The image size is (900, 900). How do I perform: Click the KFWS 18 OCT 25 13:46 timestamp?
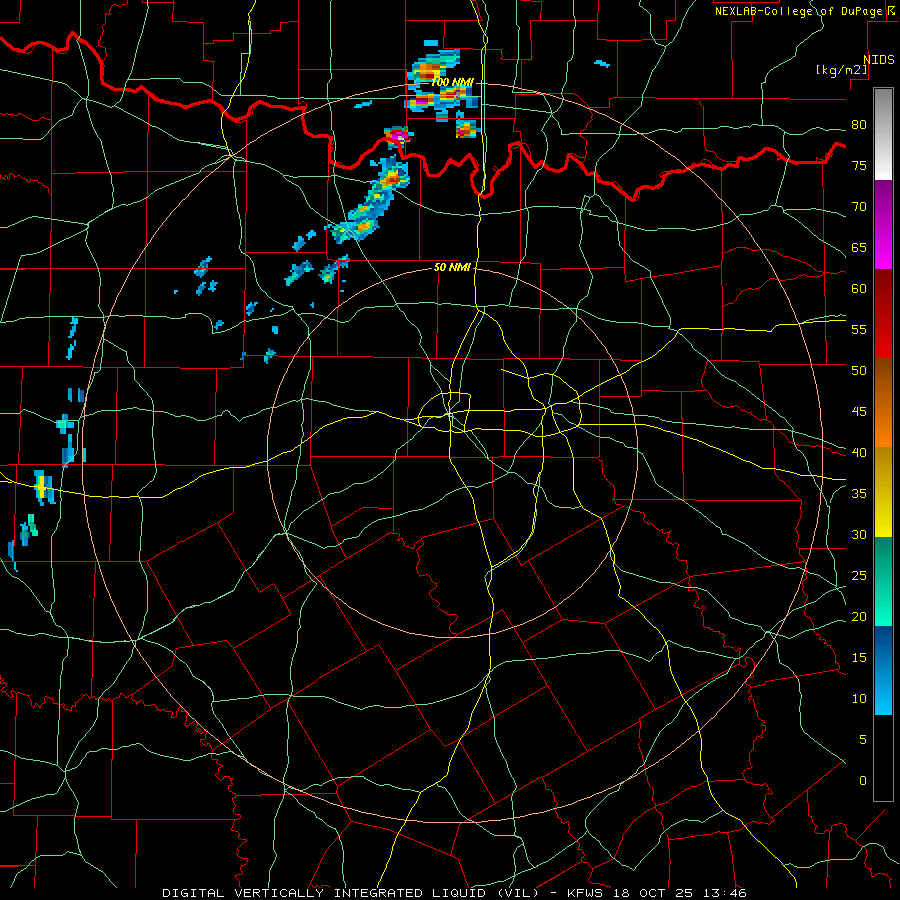coord(657,893)
